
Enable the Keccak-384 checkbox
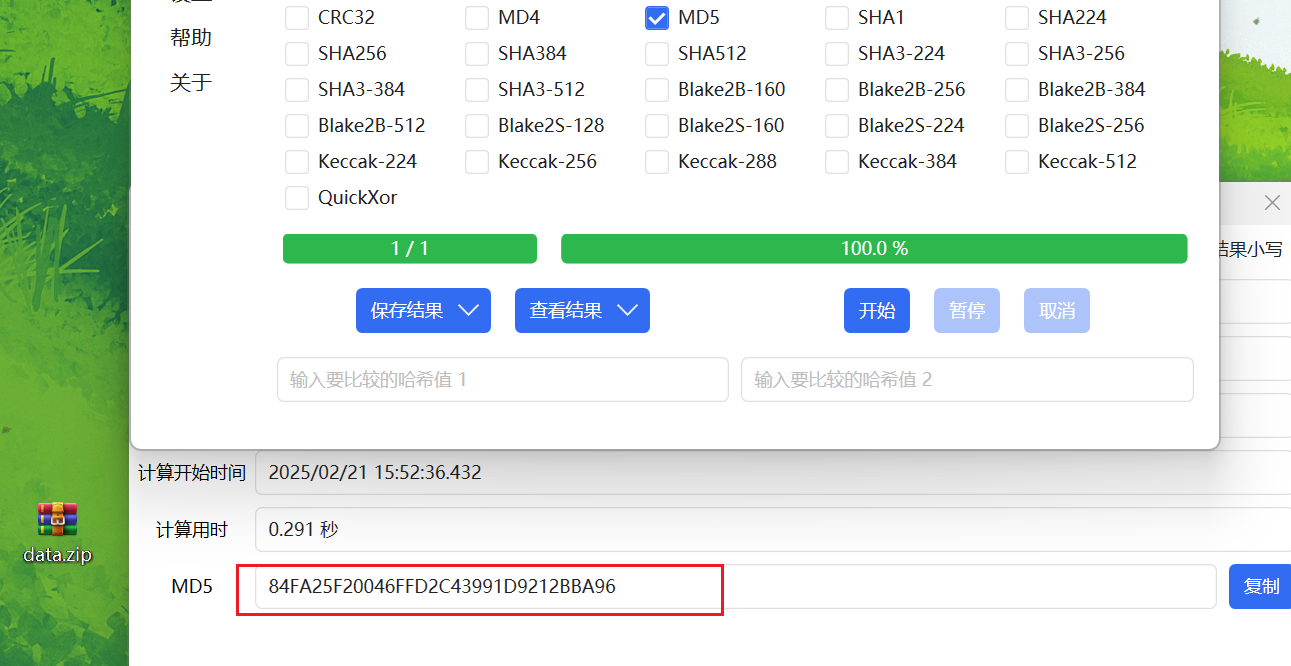[837, 162]
